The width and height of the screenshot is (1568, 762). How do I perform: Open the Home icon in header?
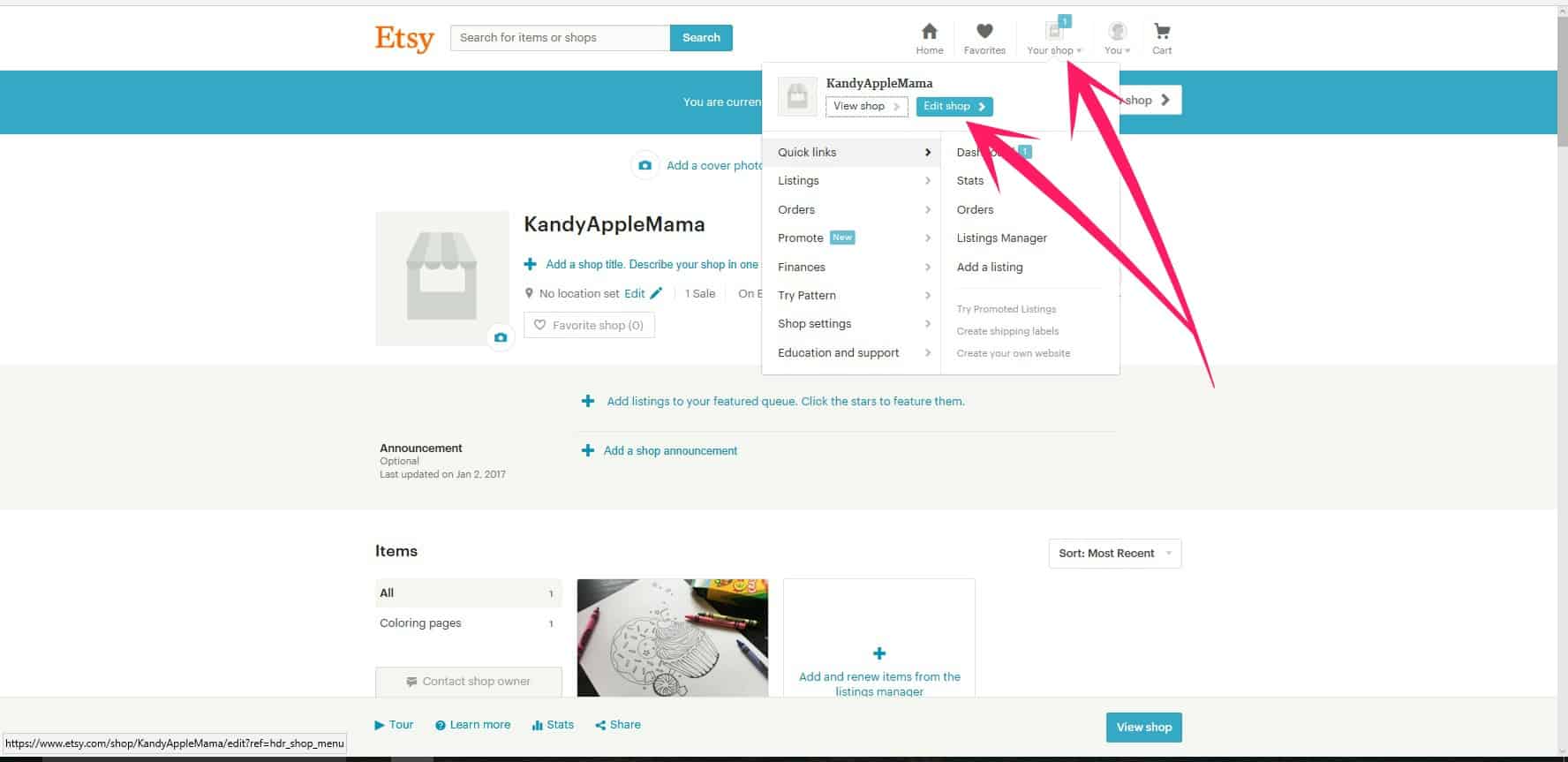pyautogui.click(x=930, y=39)
